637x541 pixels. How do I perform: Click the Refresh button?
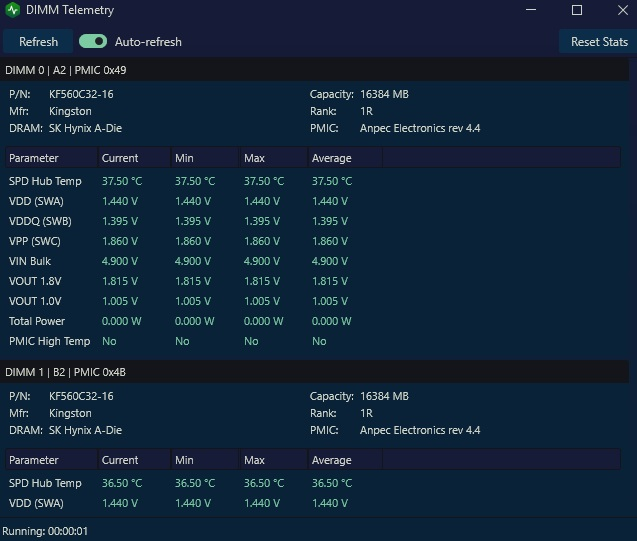coord(38,41)
